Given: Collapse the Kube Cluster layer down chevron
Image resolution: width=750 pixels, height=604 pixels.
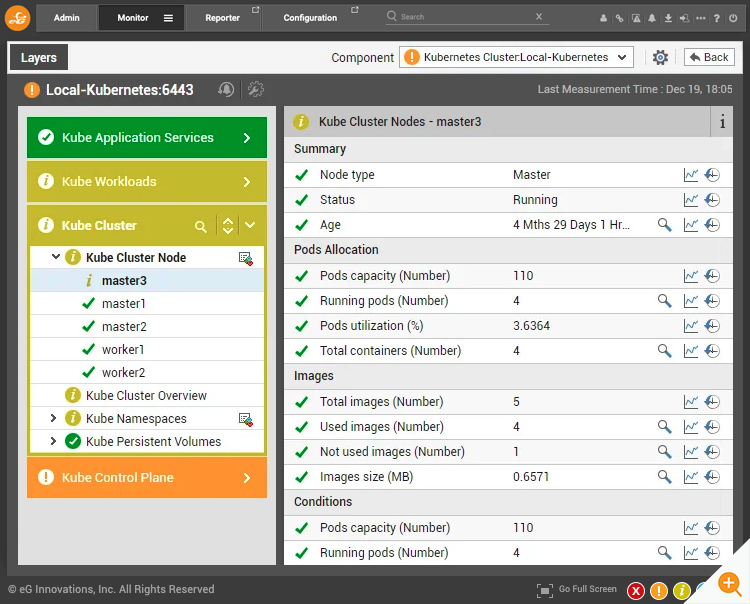Looking at the screenshot, I should pos(250,225).
